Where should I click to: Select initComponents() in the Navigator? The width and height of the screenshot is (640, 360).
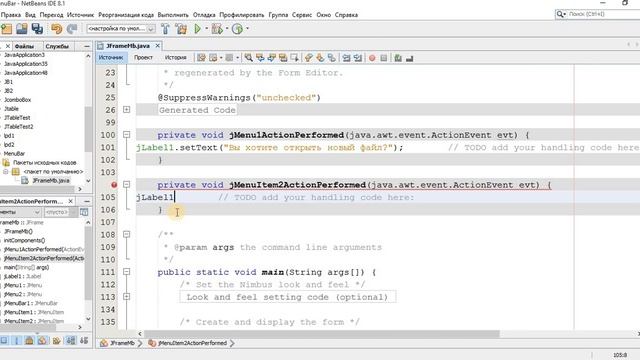pyautogui.click(x=24, y=240)
